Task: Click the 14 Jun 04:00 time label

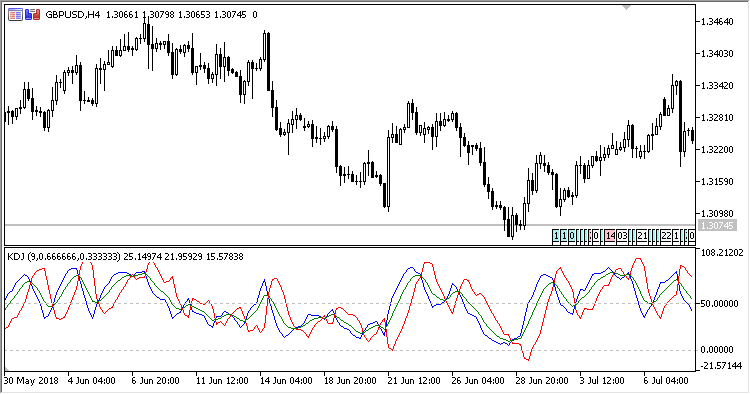Action: click(x=286, y=381)
